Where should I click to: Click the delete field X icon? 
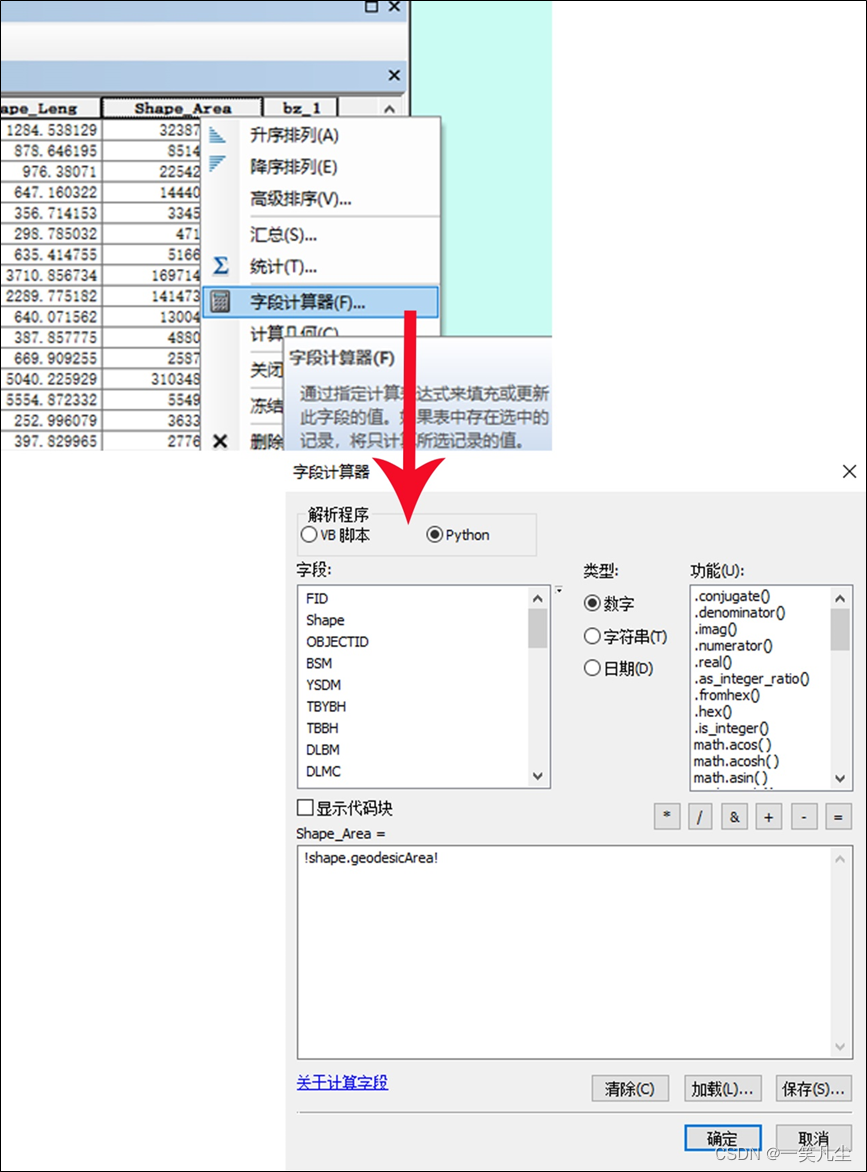(220, 441)
